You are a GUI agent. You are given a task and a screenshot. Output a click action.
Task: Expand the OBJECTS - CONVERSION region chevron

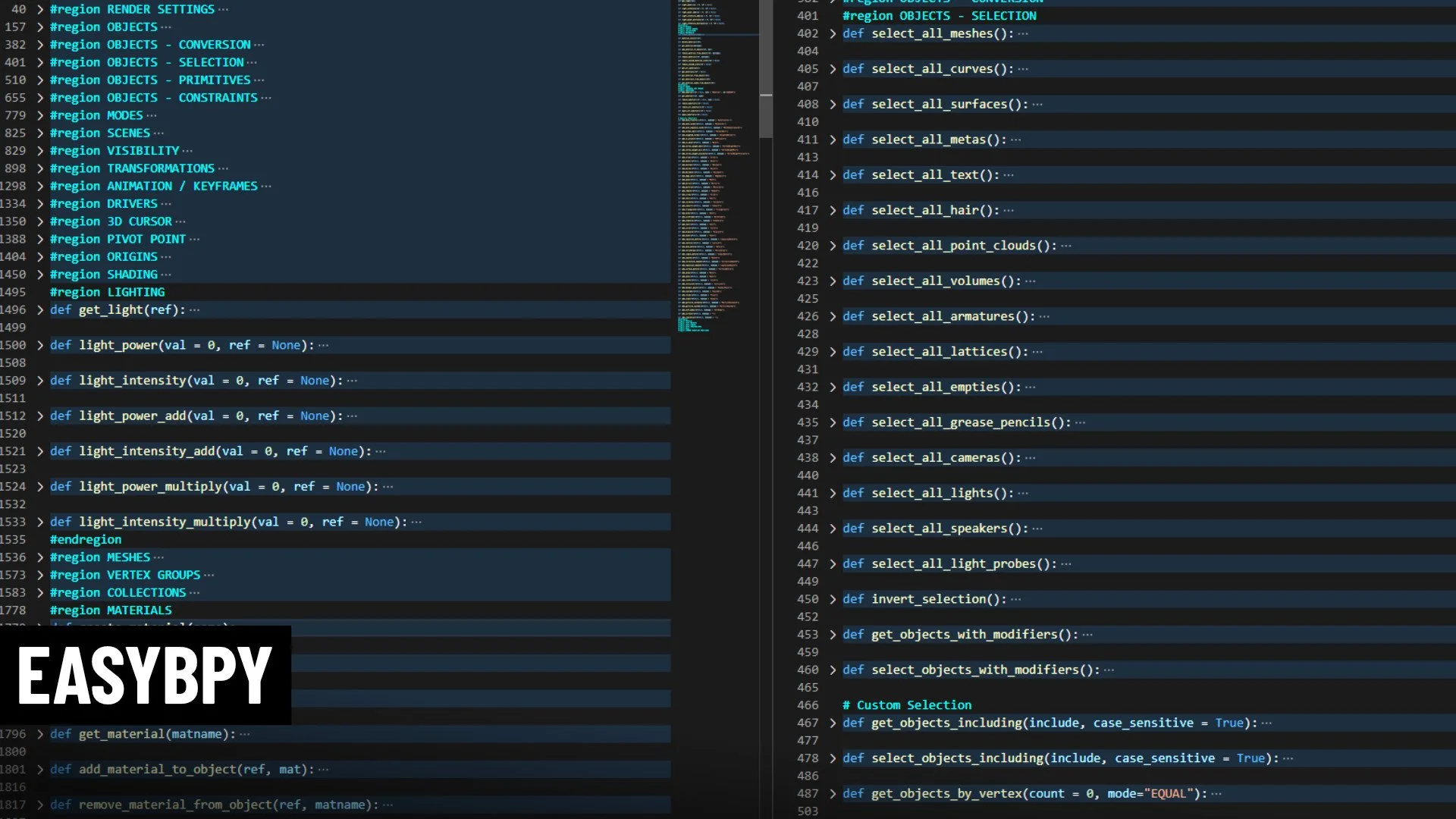coord(40,45)
